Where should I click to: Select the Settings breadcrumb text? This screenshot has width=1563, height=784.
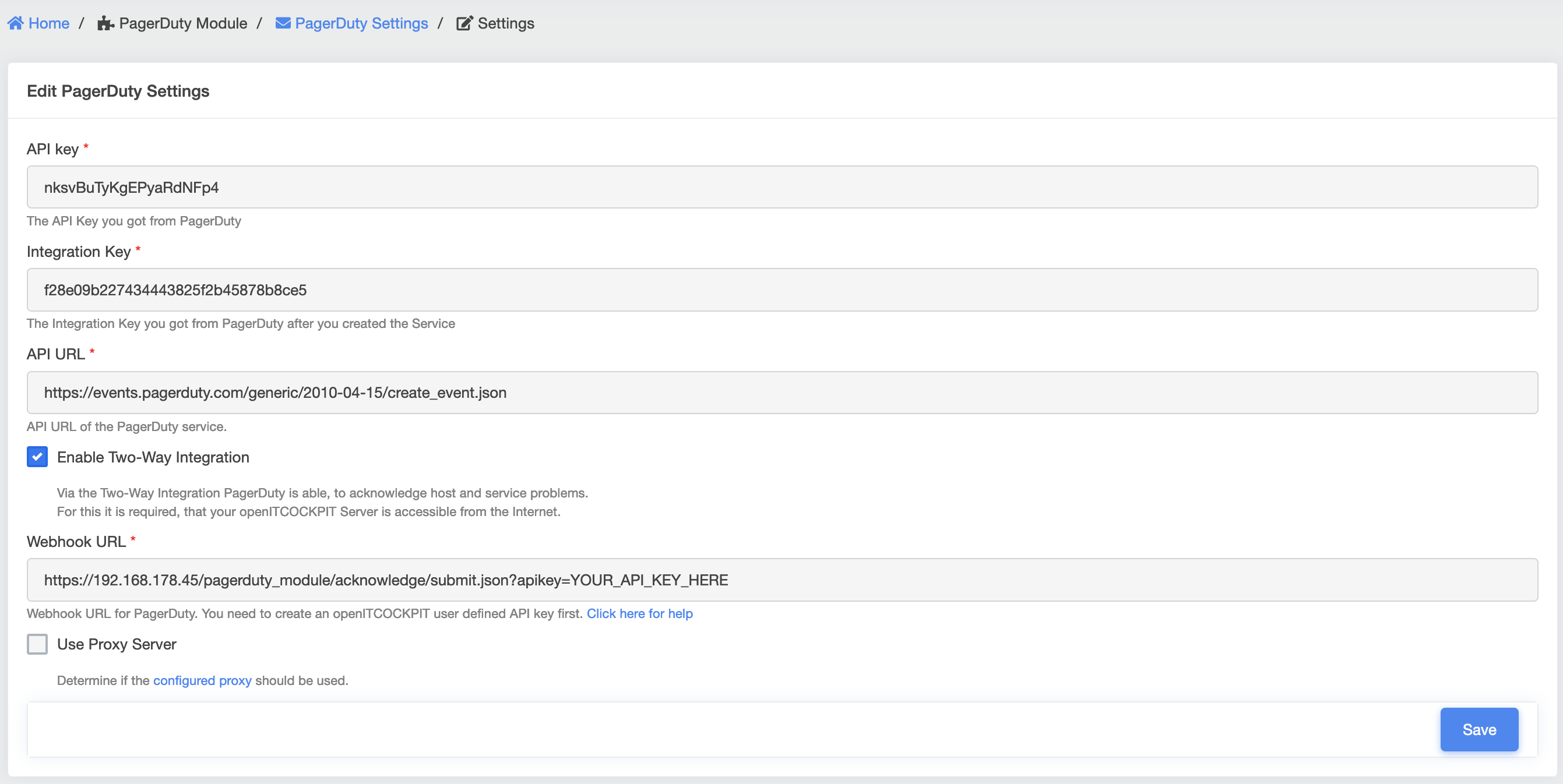coord(506,23)
